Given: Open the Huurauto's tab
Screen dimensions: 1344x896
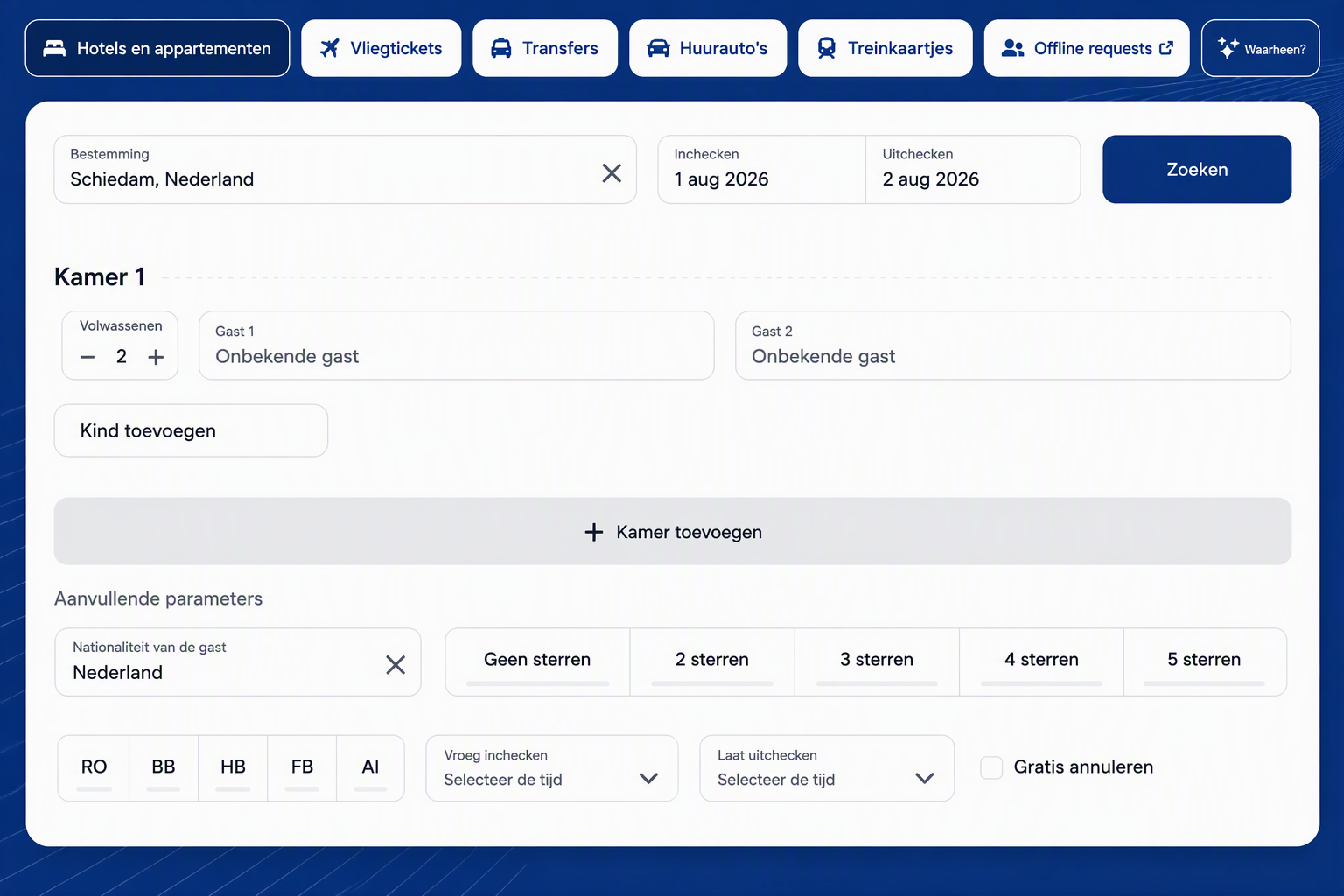Looking at the screenshot, I should [708, 48].
